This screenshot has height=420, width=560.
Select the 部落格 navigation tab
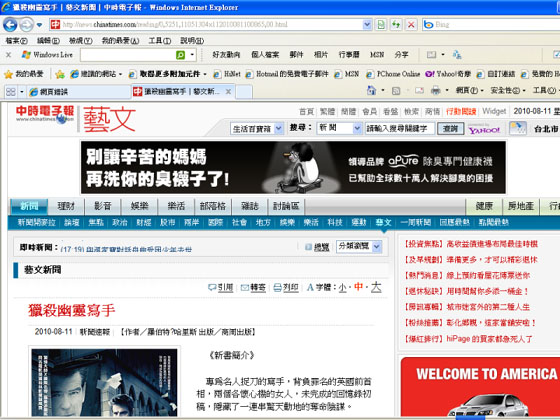coord(213,206)
